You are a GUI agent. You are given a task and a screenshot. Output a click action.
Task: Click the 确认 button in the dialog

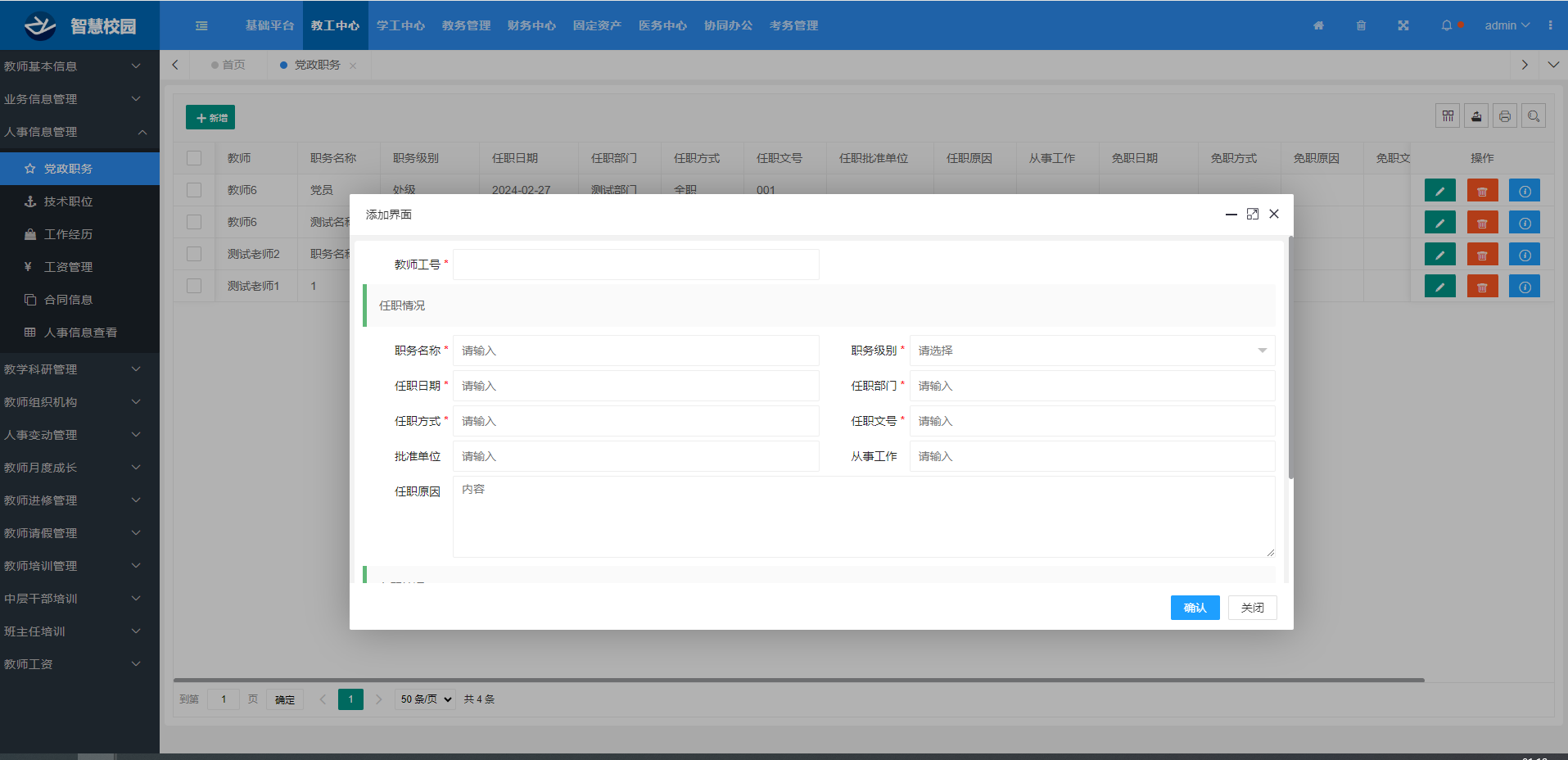(x=1195, y=608)
